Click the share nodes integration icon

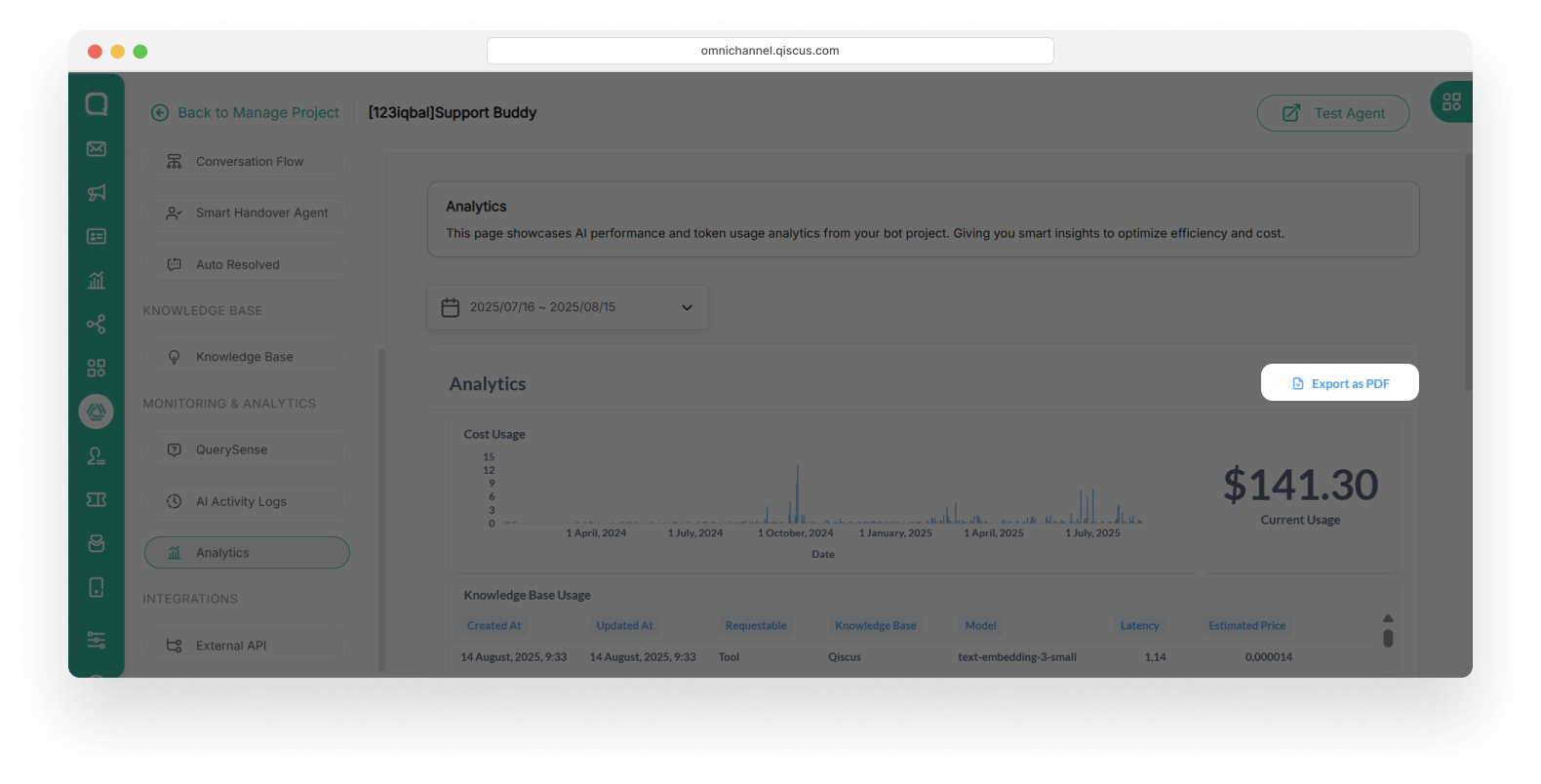click(x=97, y=325)
